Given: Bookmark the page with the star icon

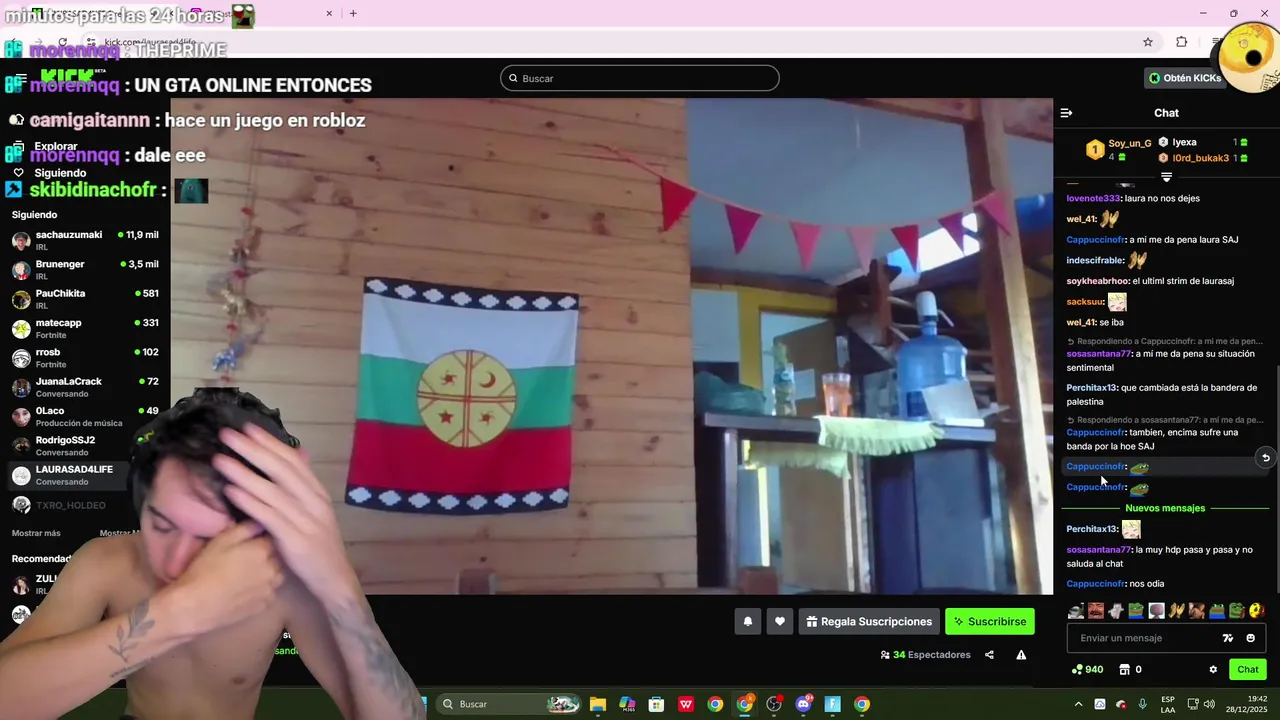Looking at the screenshot, I should click(x=1148, y=42).
